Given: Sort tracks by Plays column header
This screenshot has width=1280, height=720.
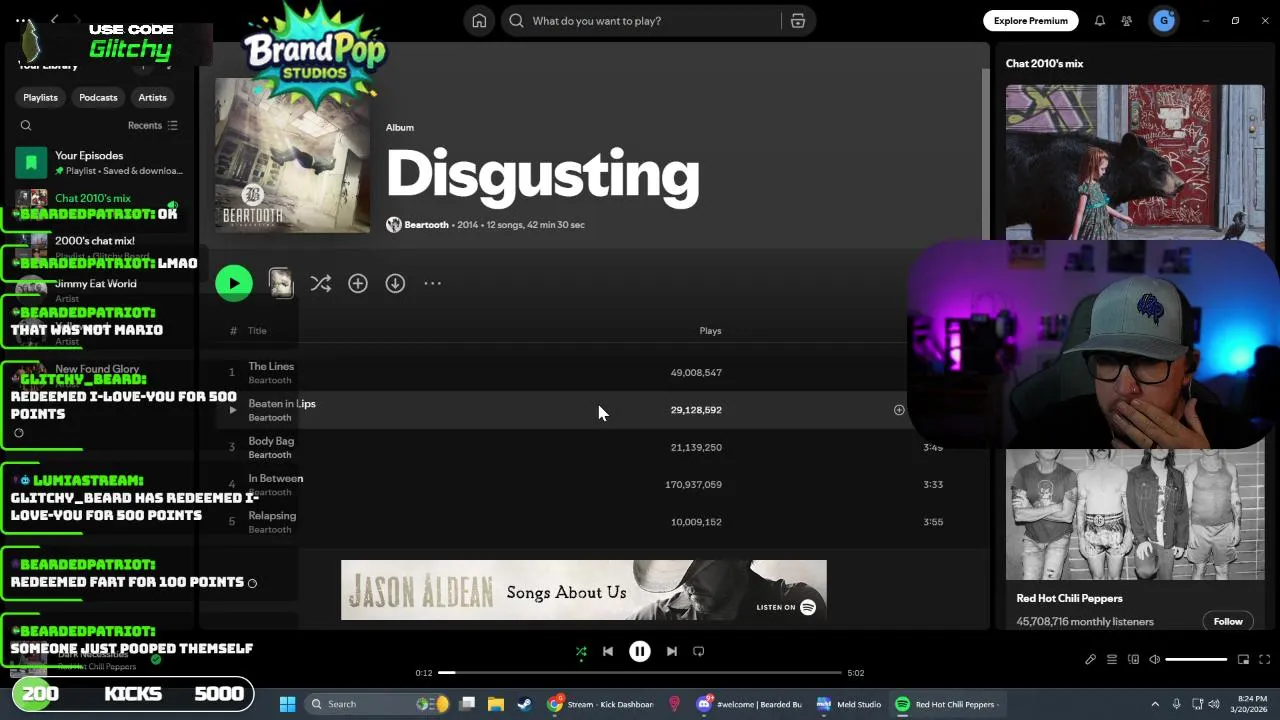Looking at the screenshot, I should [710, 331].
